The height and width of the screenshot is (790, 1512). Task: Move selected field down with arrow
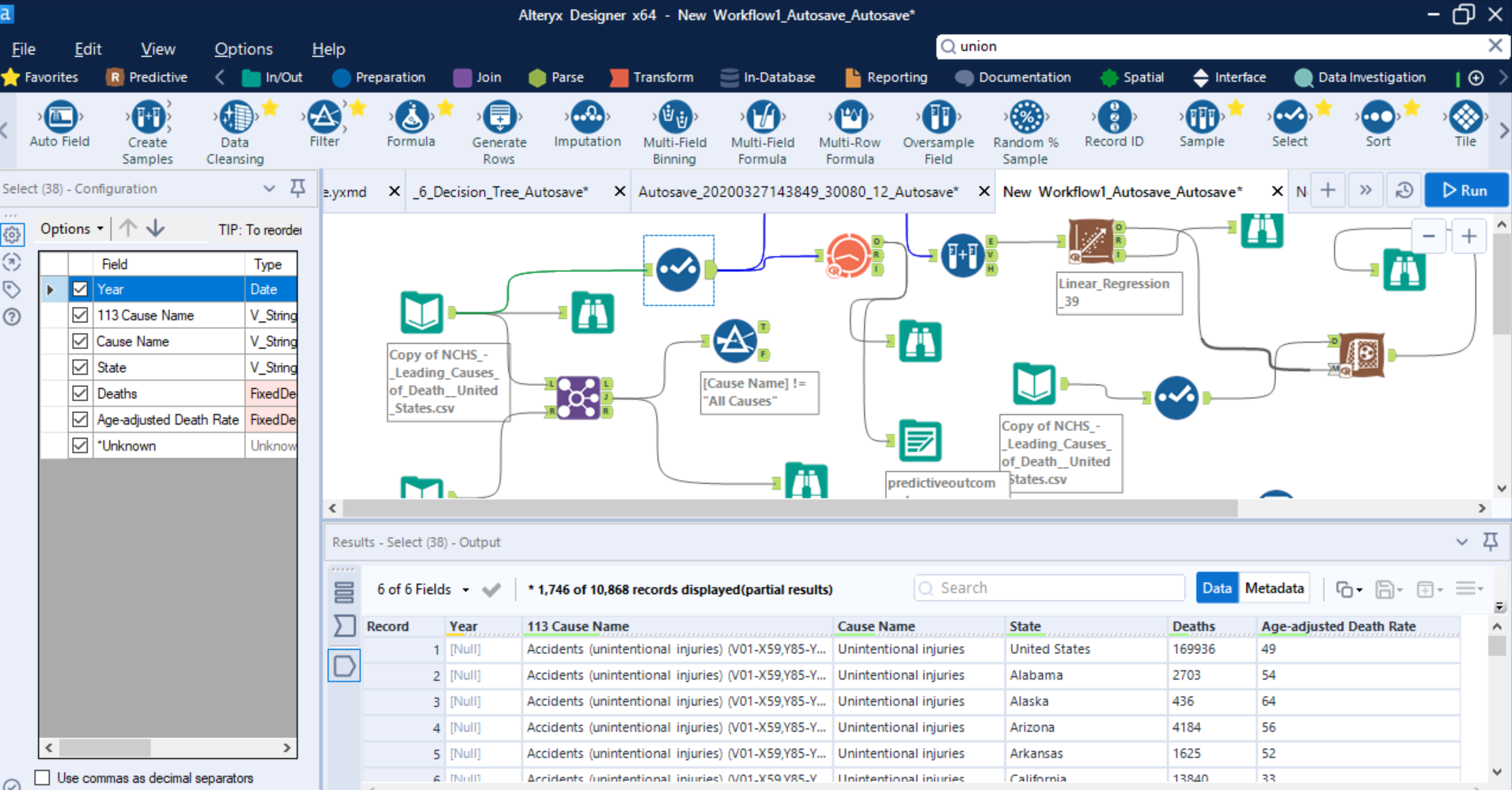pyautogui.click(x=156, y=229)
